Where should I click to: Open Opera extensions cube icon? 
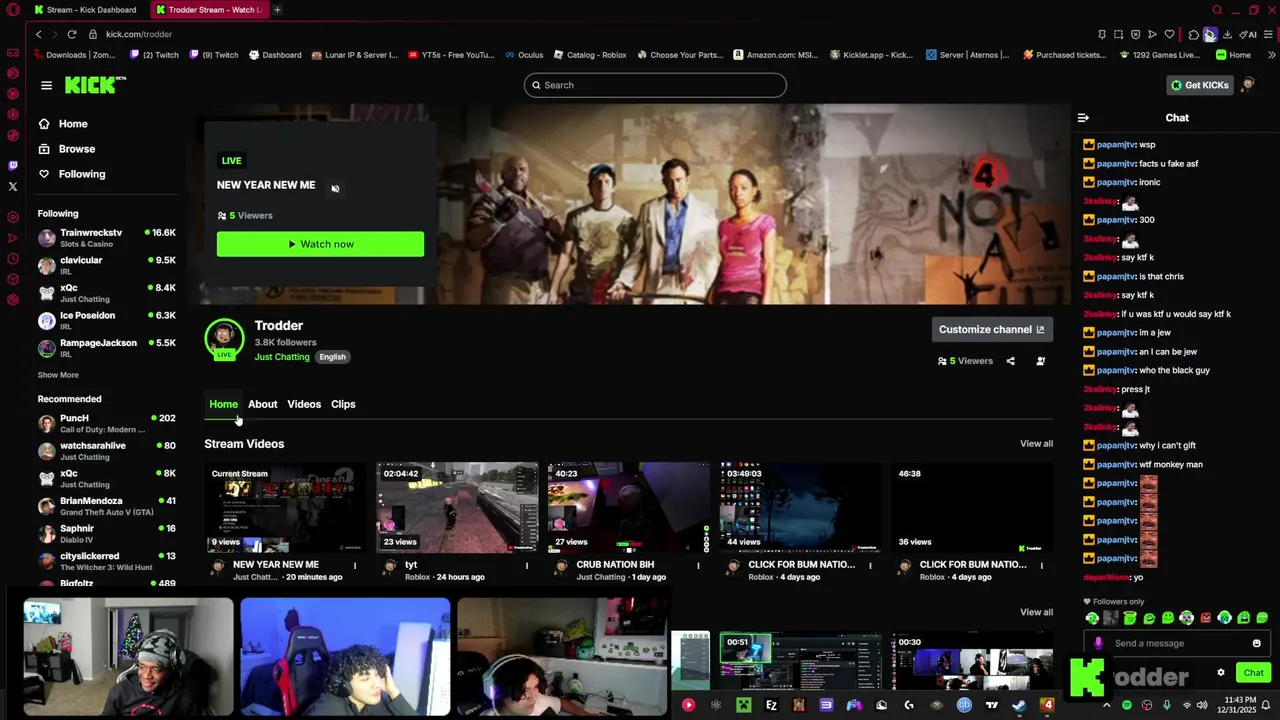(1193, 34)
